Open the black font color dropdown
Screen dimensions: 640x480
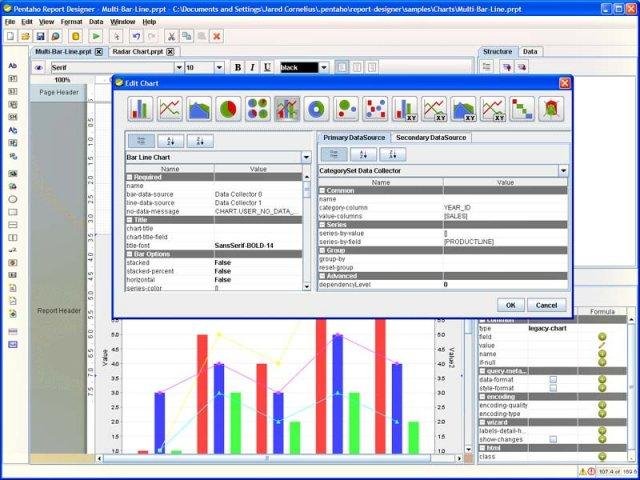[x=324, y=67]
